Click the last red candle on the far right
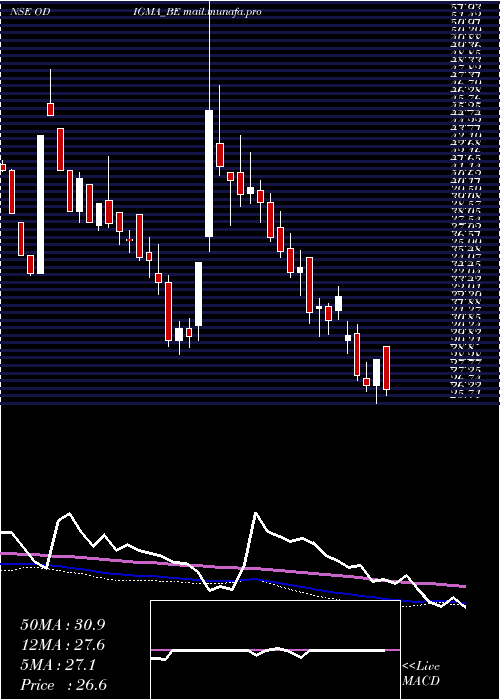 pyautogui.click(x=387, y=368)
